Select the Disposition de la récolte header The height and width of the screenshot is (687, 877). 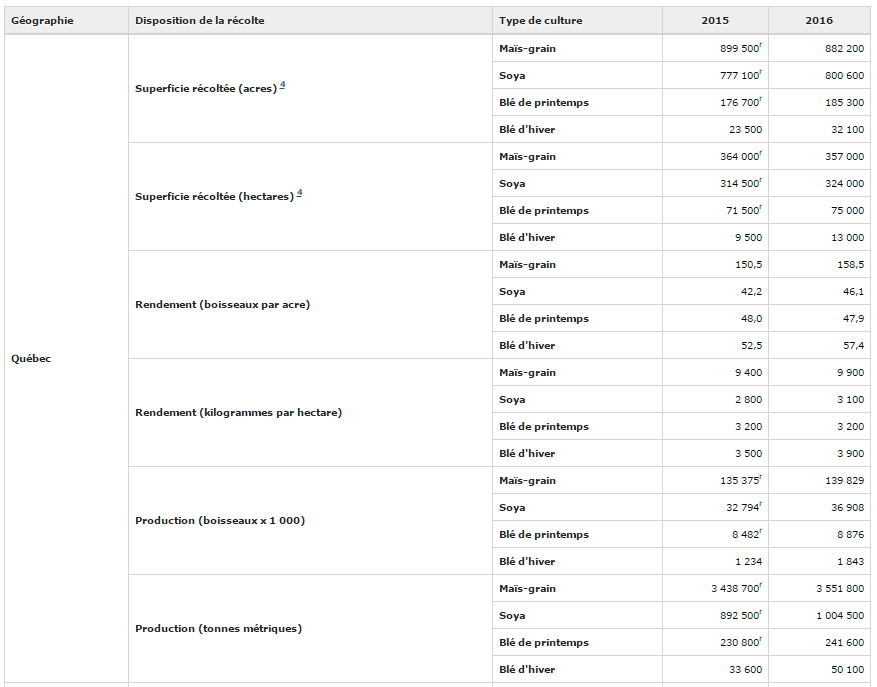[x=200, y=21]
